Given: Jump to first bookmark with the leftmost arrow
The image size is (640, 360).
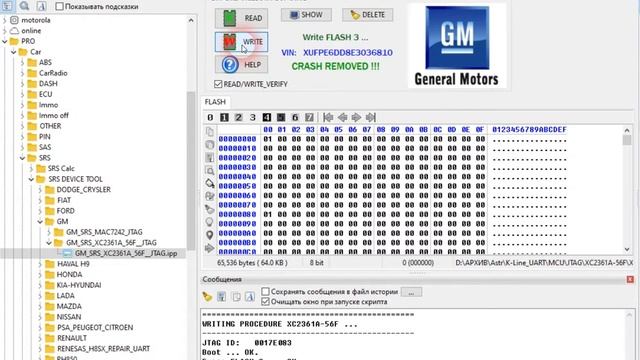Looking at the screenshot, I should [x=328, y=118].
